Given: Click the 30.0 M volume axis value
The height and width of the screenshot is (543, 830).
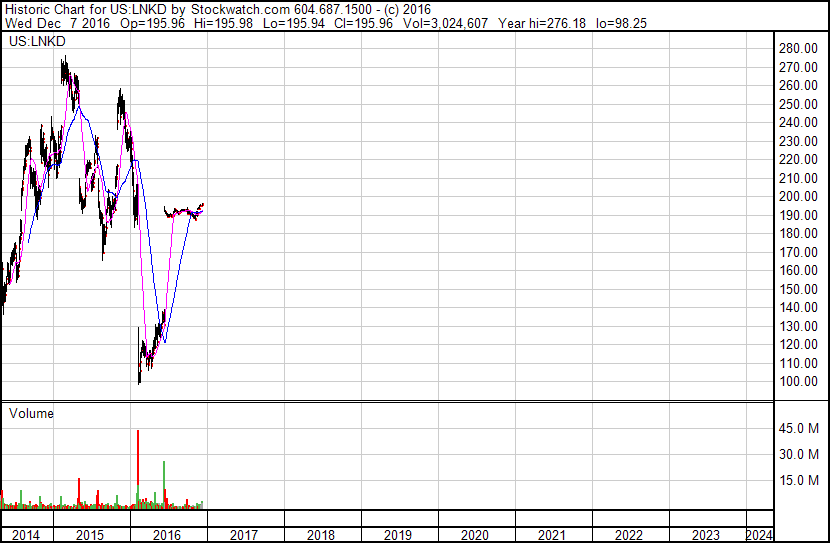Looking at the screenshot, I should (799, 454).
